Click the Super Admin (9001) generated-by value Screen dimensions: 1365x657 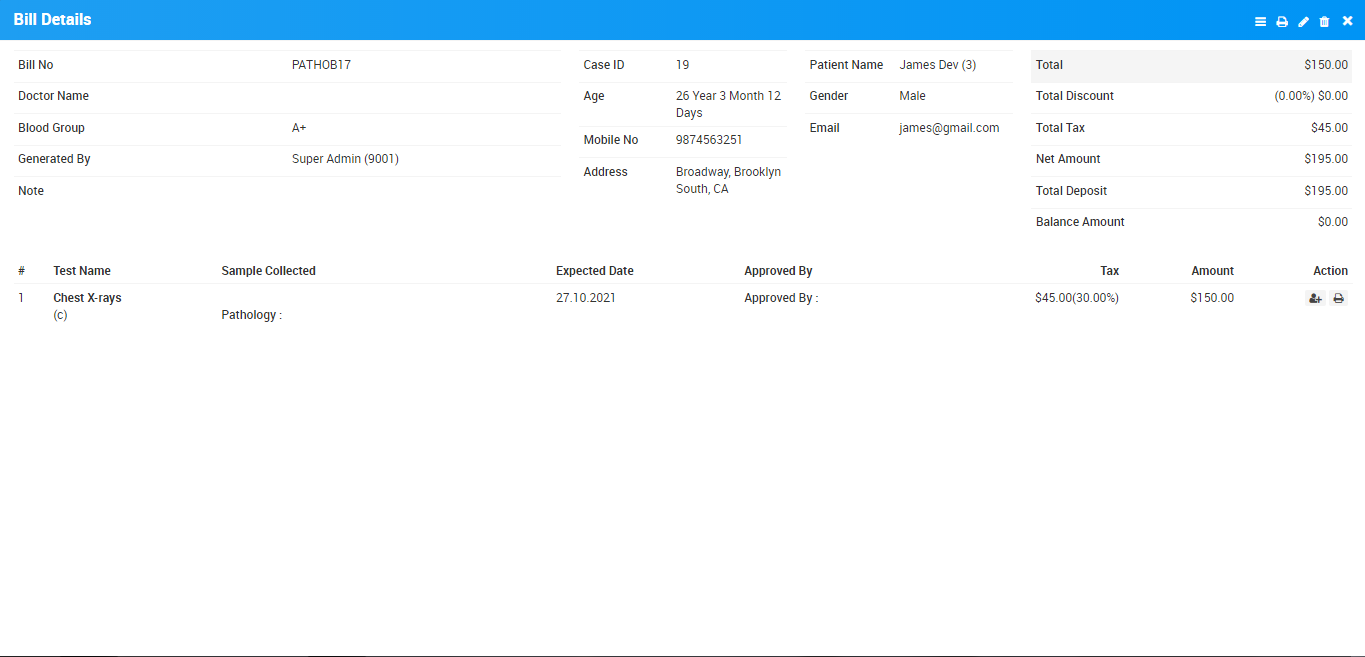tap(345, 159)
